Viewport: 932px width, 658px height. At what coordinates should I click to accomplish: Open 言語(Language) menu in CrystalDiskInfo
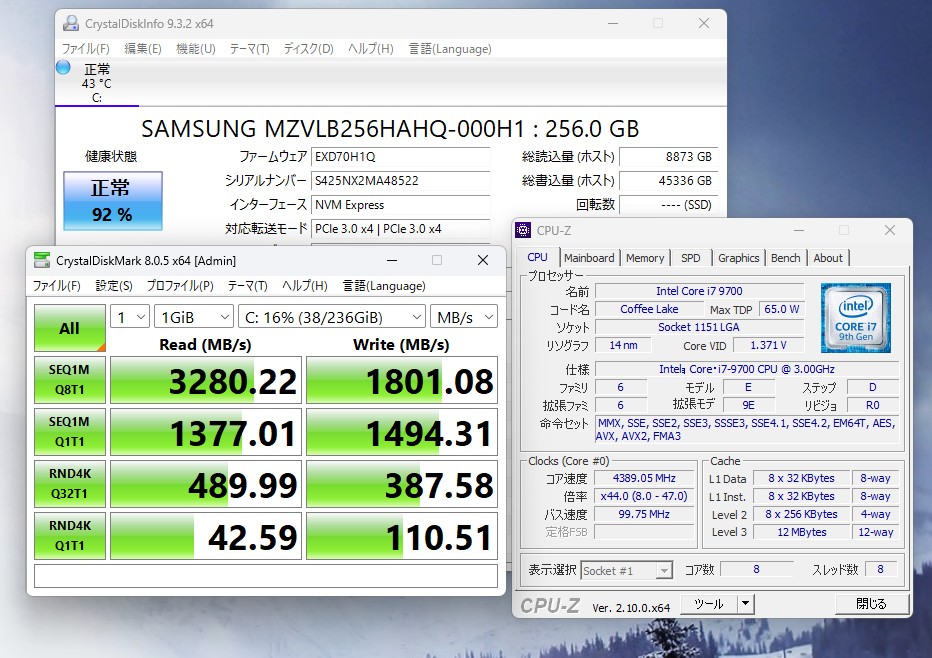pos(450,49)
